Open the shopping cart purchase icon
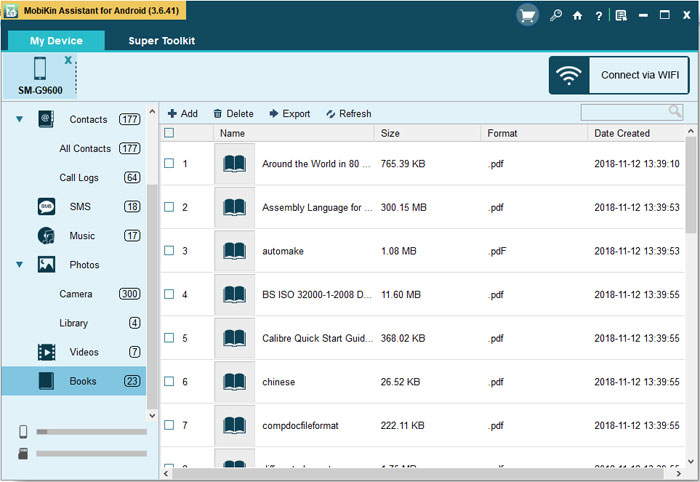 click(x=527, y=16)
